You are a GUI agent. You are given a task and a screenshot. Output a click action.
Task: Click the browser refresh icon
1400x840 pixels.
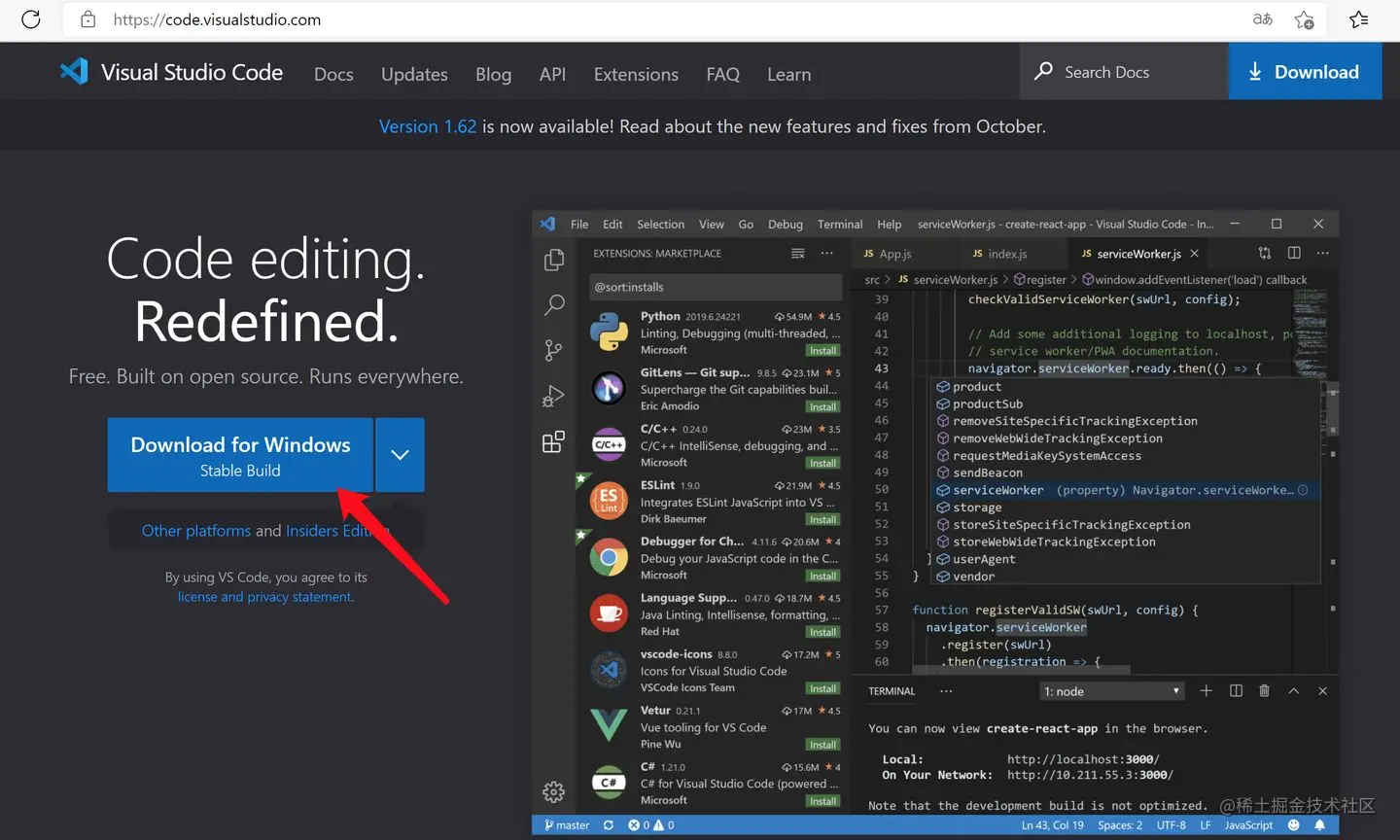coord(31,19)
